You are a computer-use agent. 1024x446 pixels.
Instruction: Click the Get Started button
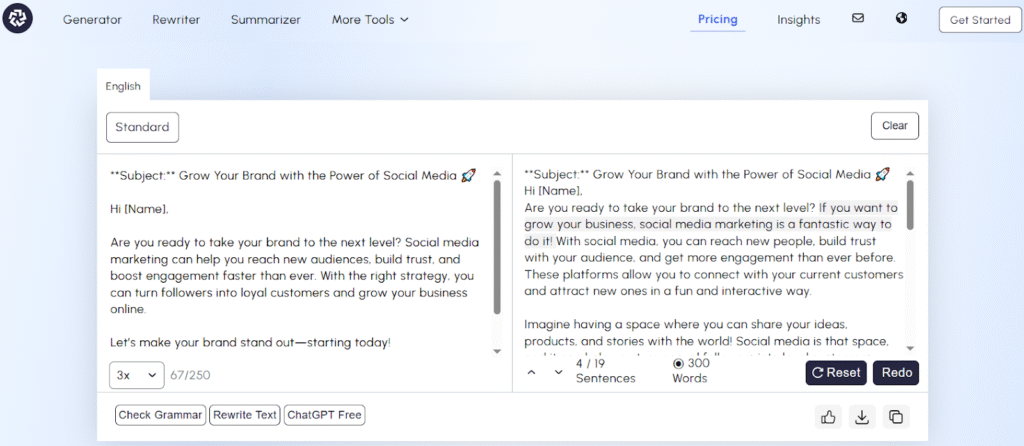pos(979,19)
